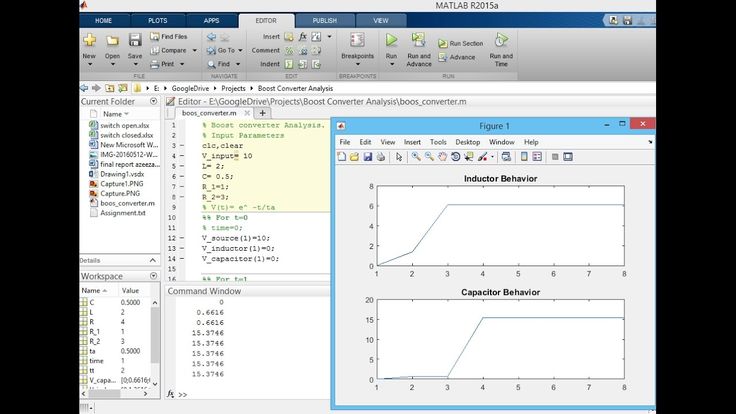Click Save icon in Figure toolbar

368,157
